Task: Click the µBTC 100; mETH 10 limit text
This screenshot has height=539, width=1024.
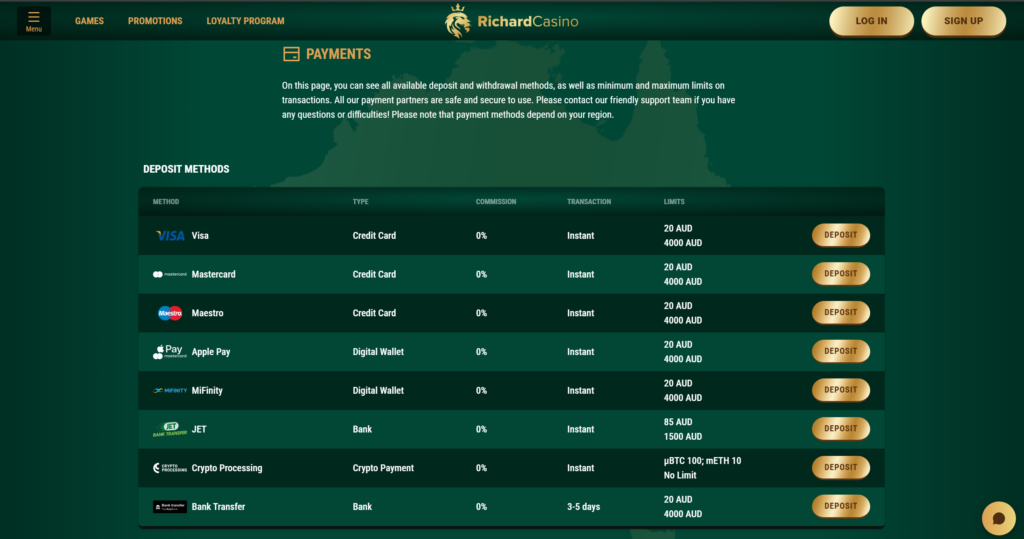Action: pos(702,461)
